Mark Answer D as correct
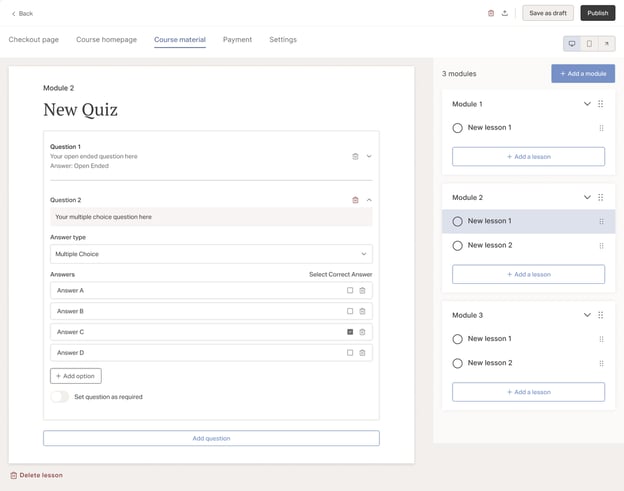This screenshot has height=491, width=624. (x=350, y=353)
